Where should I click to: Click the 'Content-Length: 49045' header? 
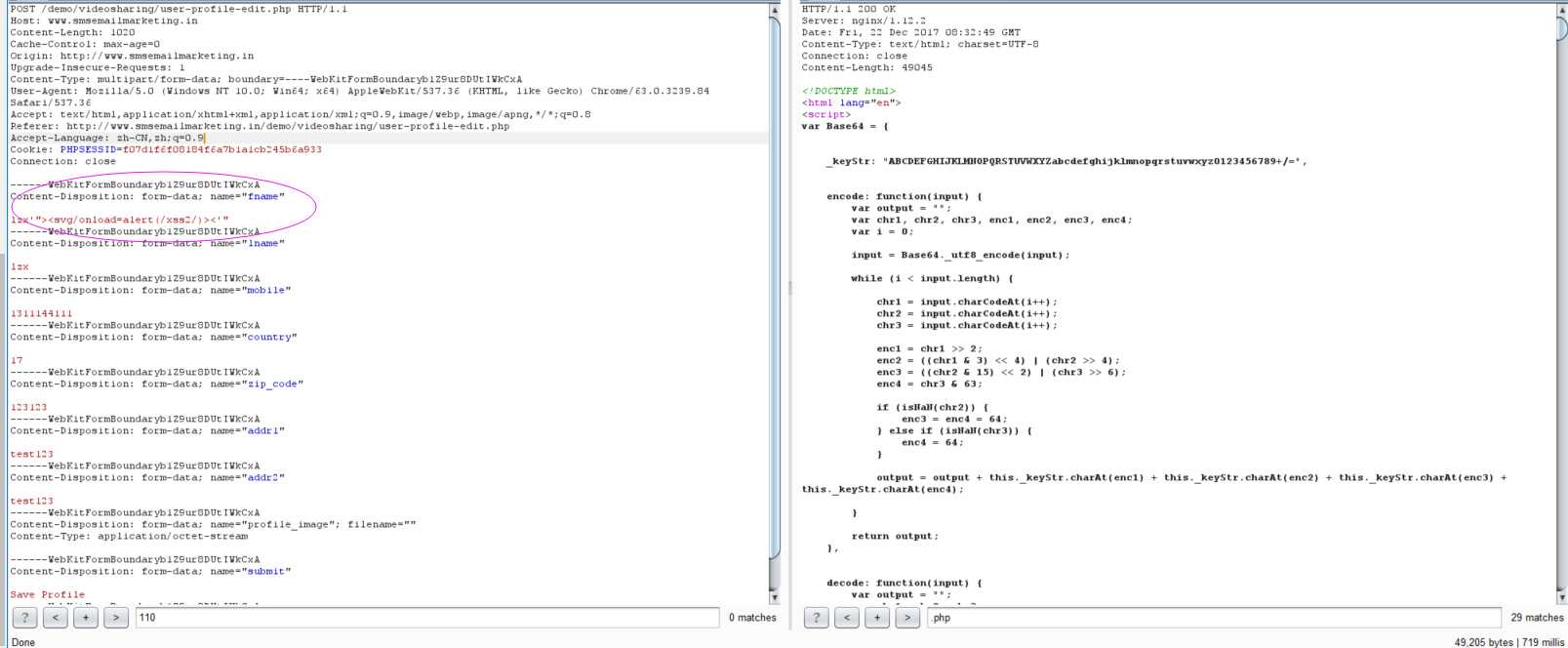click(x=867, y=67)
